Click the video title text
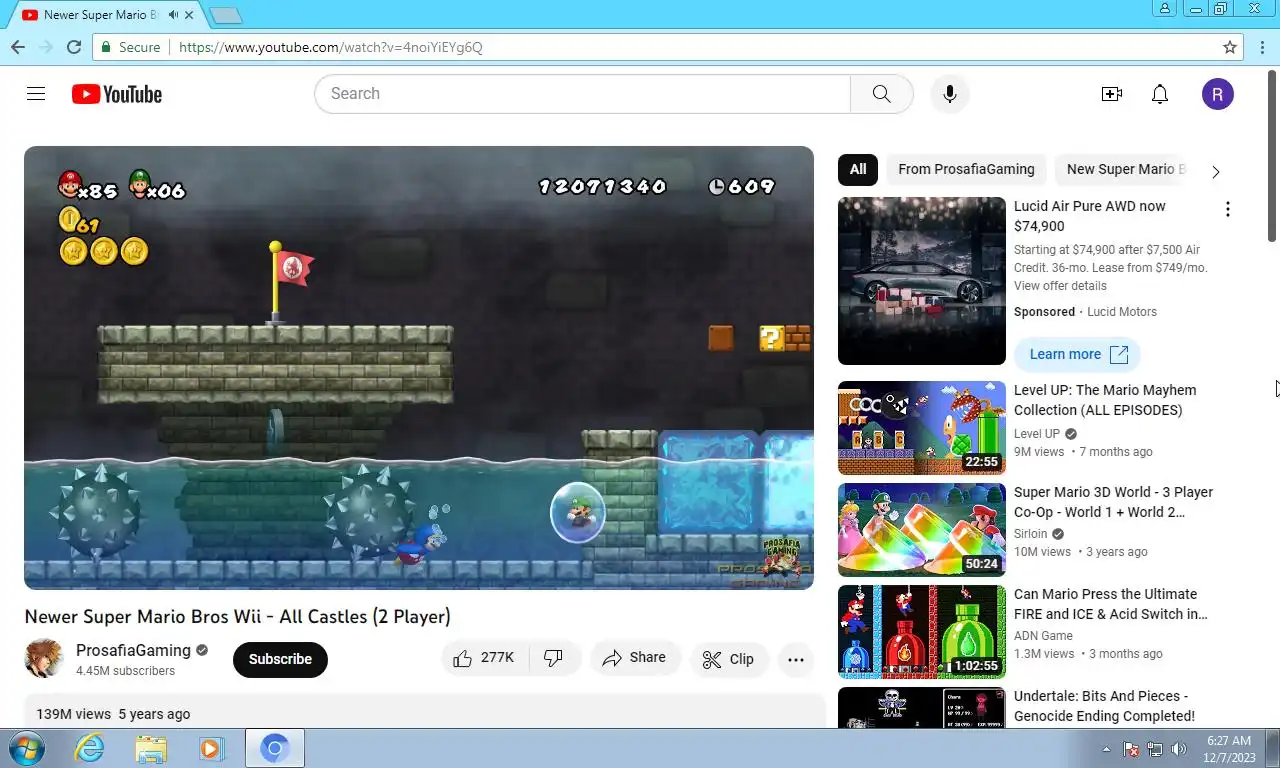1280x768 pixels. [237, 617]
